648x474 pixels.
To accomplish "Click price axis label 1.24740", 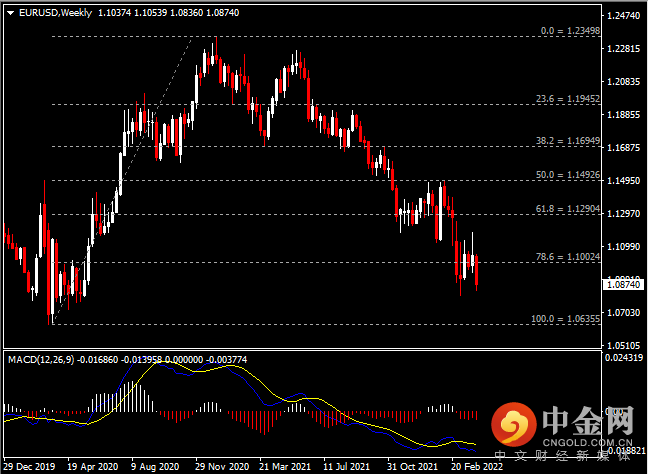I will 623,16.
